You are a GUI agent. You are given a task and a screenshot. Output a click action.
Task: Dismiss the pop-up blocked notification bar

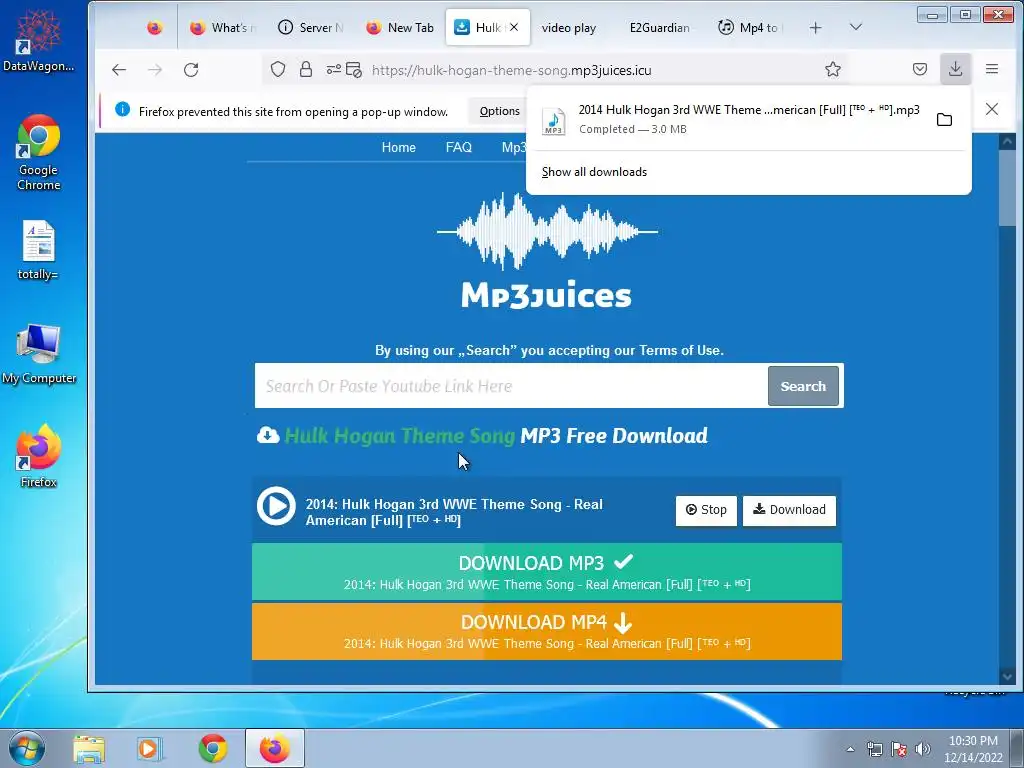click(x=992, y=109)
